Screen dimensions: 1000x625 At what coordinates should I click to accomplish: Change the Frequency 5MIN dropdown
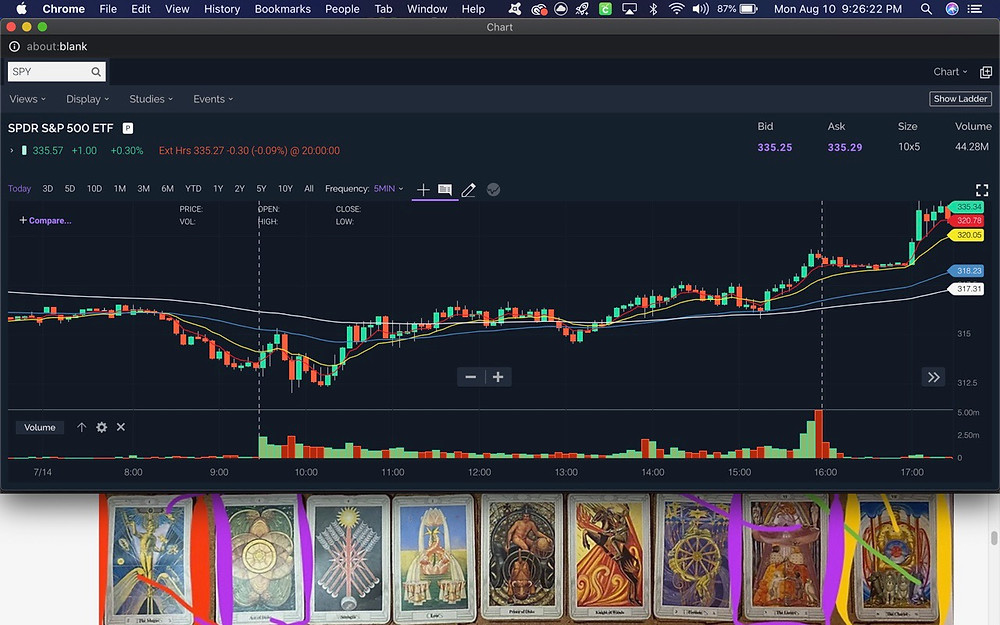tap(388, 189)
